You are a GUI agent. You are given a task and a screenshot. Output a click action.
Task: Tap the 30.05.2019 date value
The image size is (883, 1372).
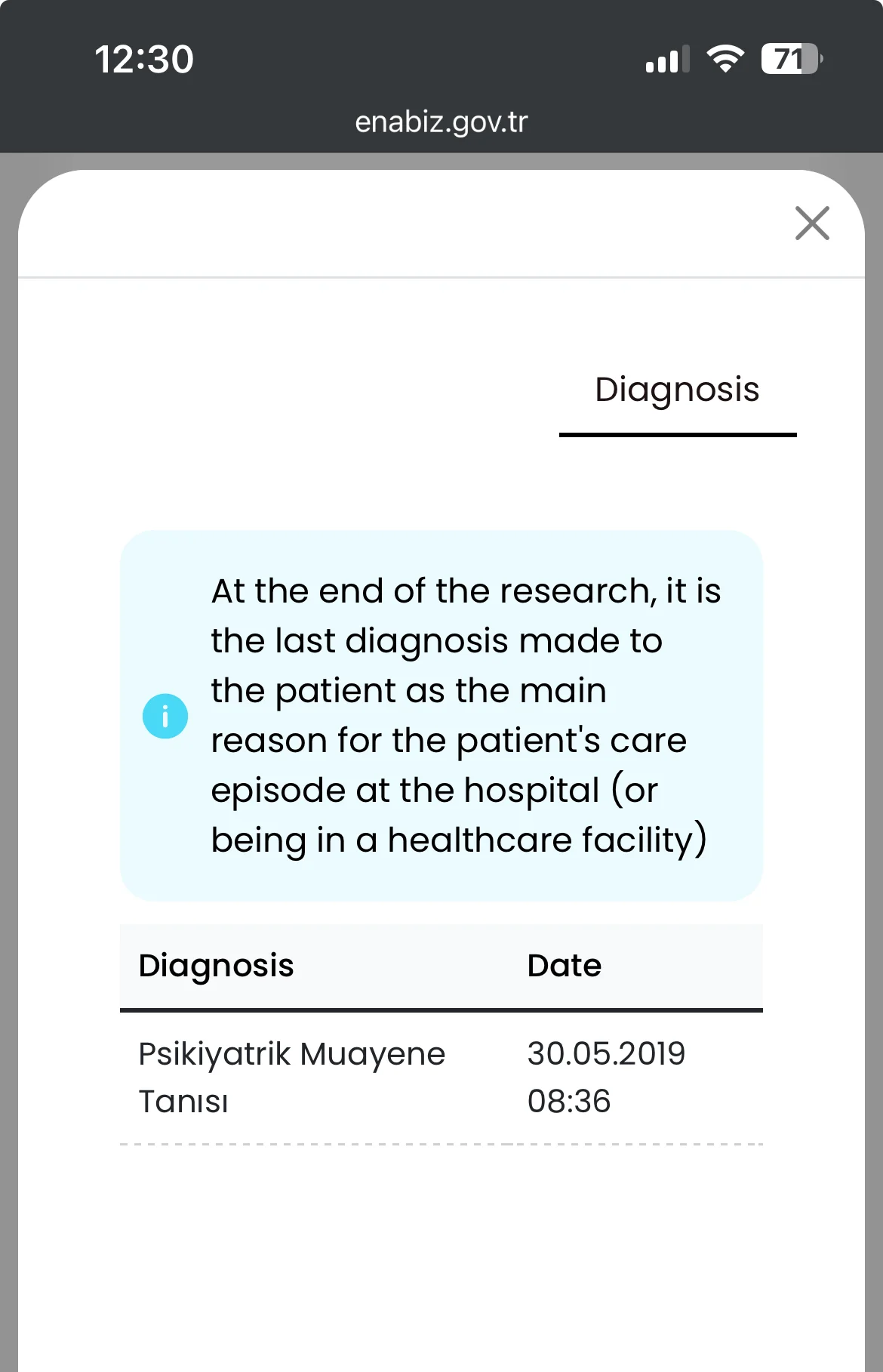click(x=606, y=1054)
